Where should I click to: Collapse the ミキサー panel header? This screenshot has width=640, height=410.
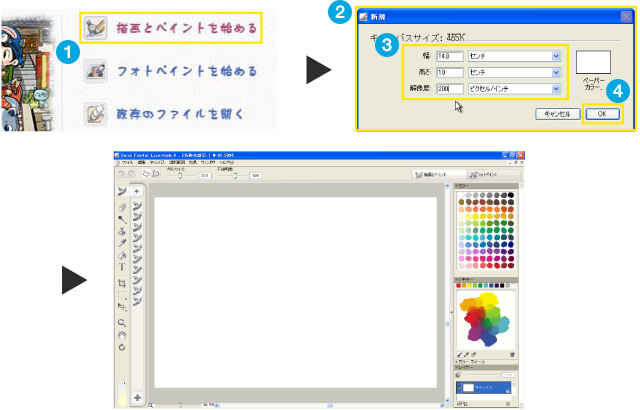[x=486, y=280]
